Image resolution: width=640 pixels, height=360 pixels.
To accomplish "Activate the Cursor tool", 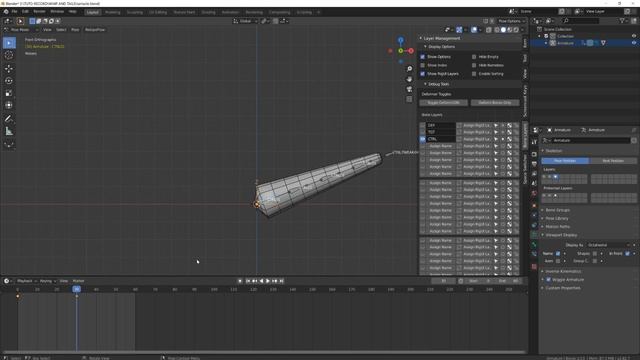I will pos(9,55).
